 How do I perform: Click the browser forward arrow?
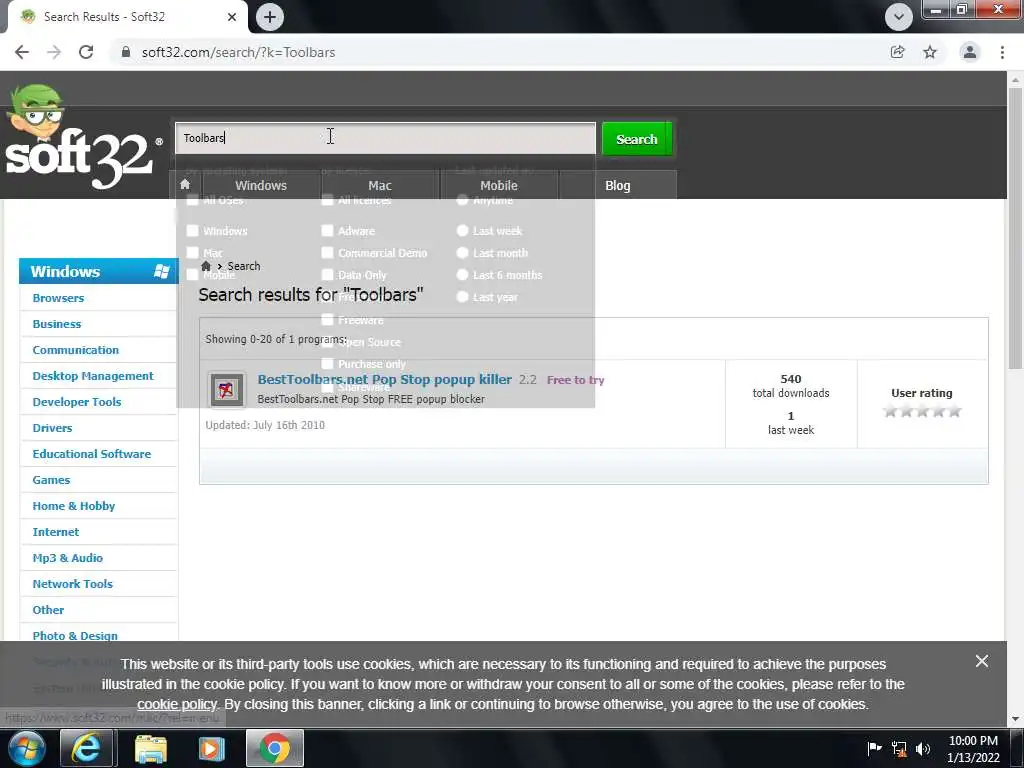(x=54, y=52)
